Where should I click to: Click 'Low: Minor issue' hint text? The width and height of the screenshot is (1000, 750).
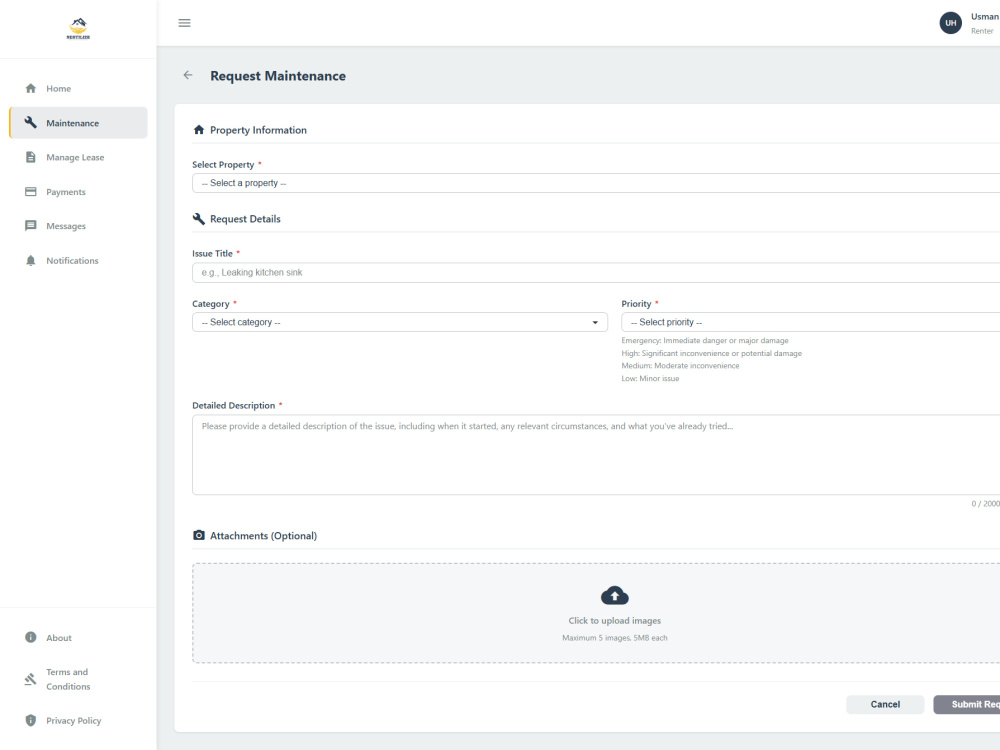pos(651,378)
